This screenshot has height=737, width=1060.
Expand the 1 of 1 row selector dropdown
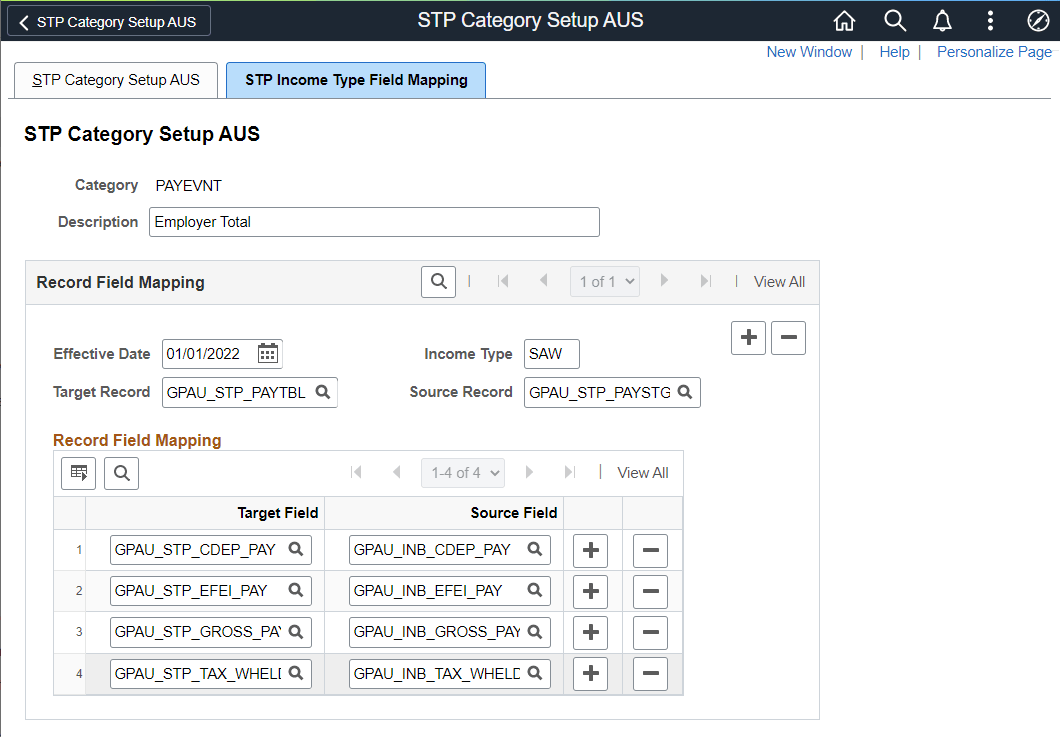[x=605, y=282]
